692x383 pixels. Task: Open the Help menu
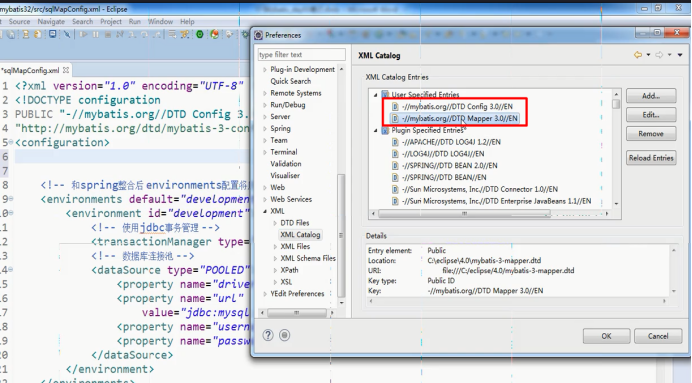[187, 21]
